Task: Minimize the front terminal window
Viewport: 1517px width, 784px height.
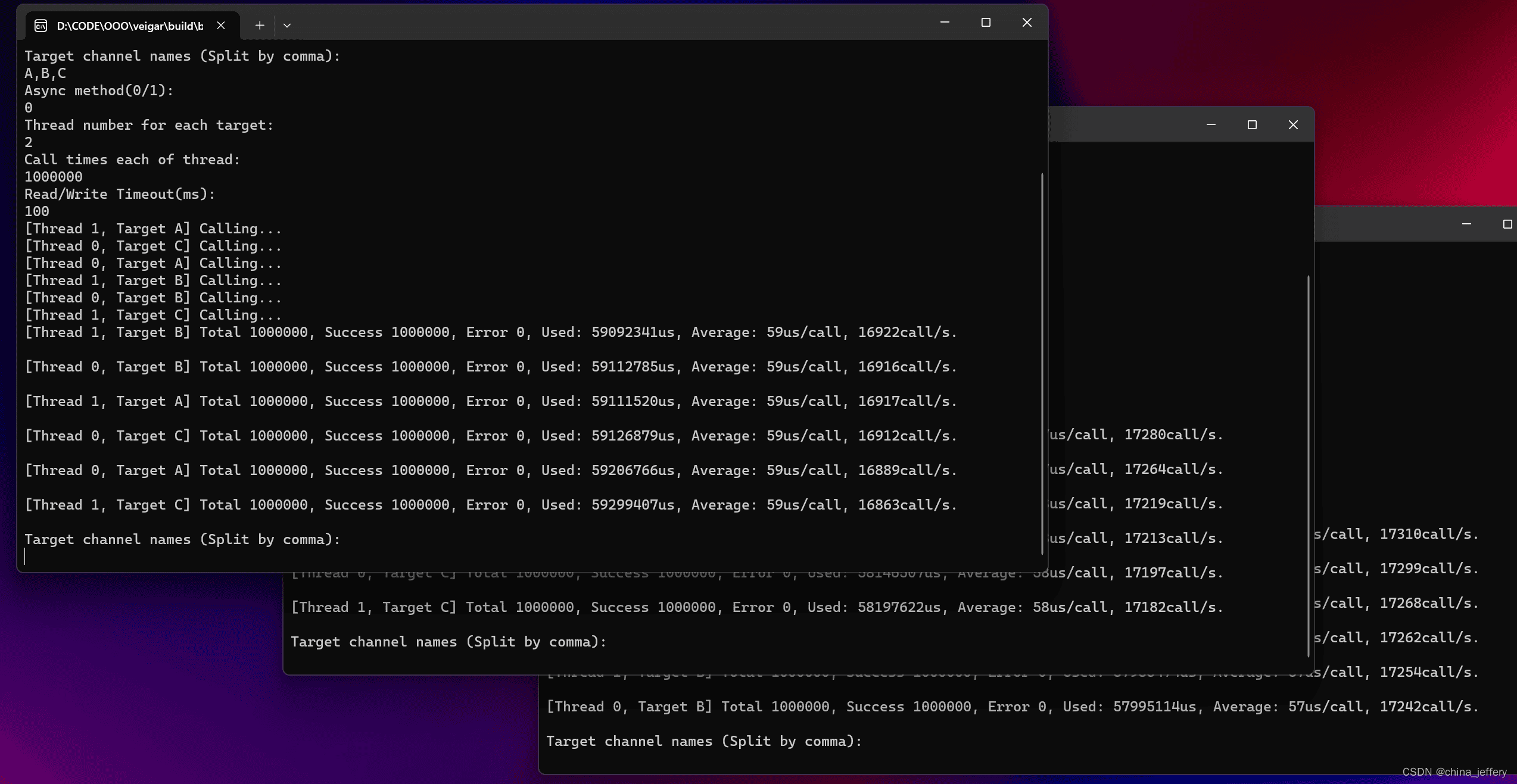Action: click(x=945, y=23)
